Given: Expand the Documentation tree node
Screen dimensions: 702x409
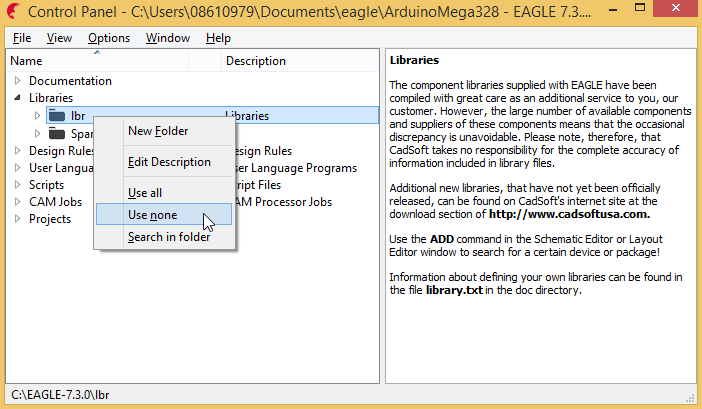Looking at the screenshot, I should (x=17, y=81).
